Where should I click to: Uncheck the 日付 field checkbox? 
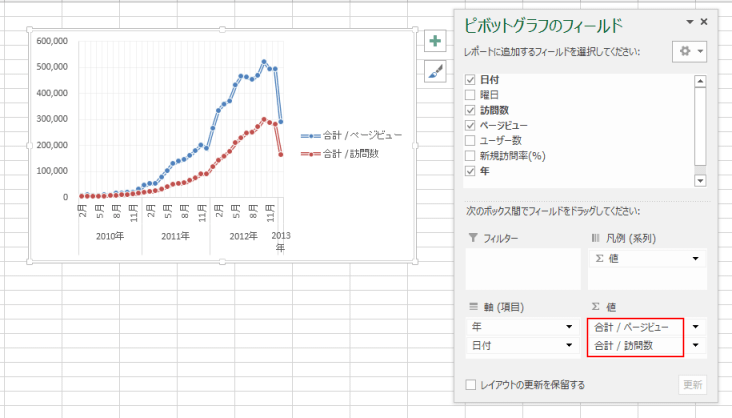click(x=470, y=80)
